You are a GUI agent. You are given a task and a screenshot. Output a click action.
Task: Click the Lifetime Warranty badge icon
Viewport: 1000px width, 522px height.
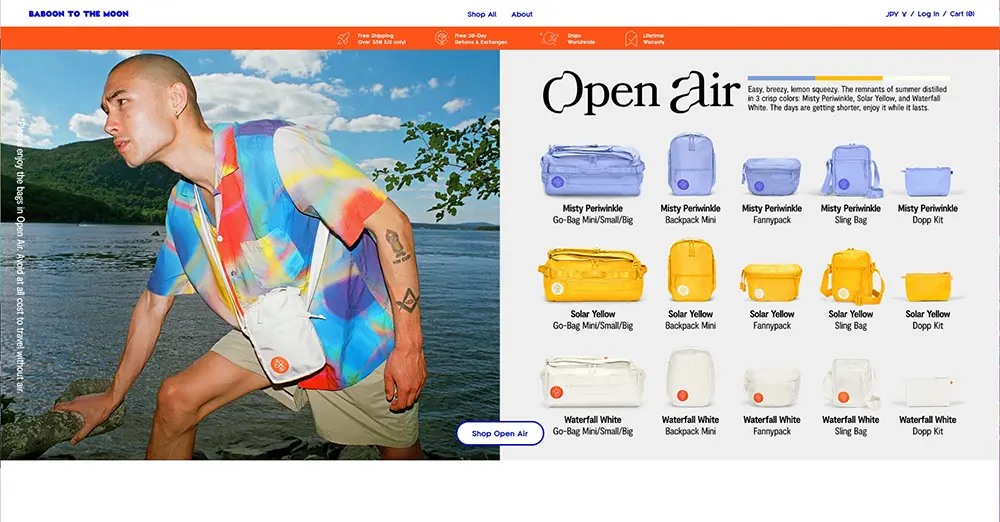pyautogui.click(x=631, y=39)
